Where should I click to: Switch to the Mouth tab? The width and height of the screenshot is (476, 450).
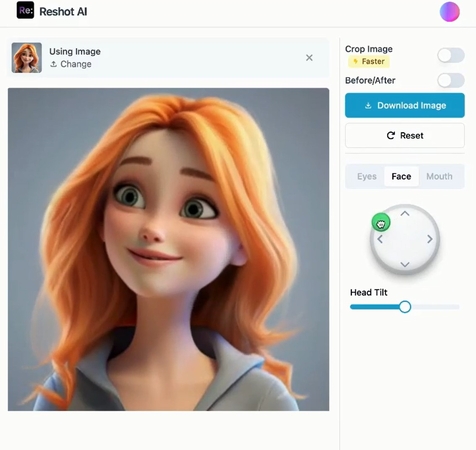pos(439,176)
